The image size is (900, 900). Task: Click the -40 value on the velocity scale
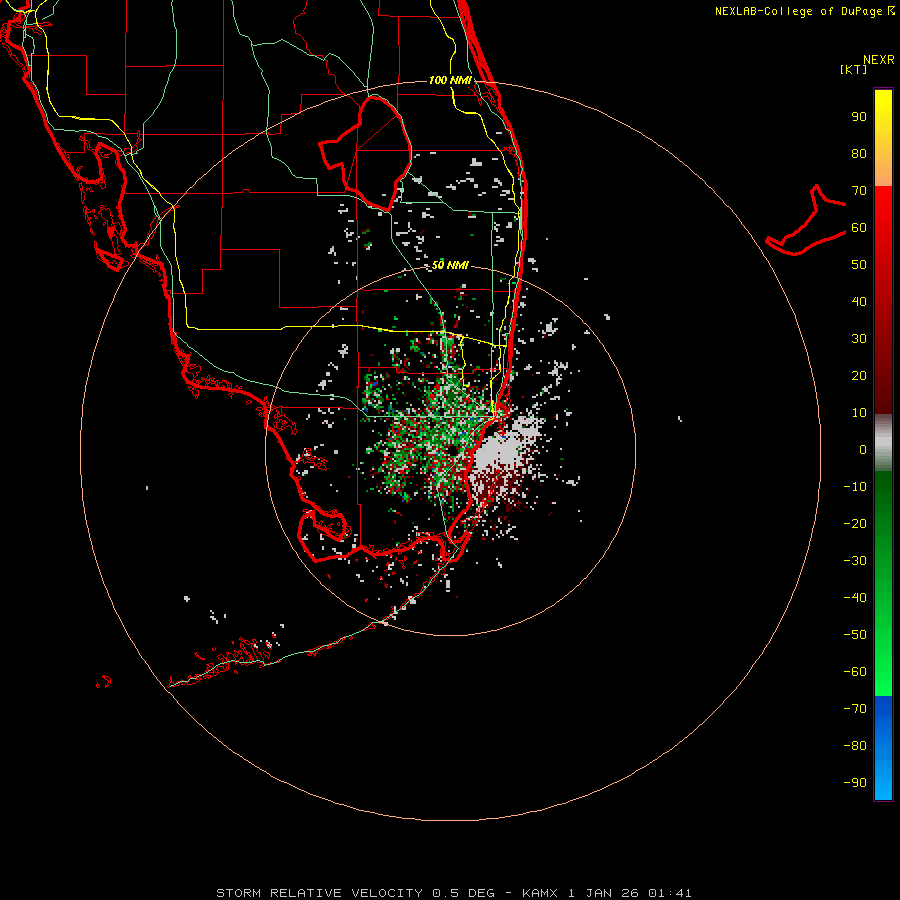[x=855, y=598]
